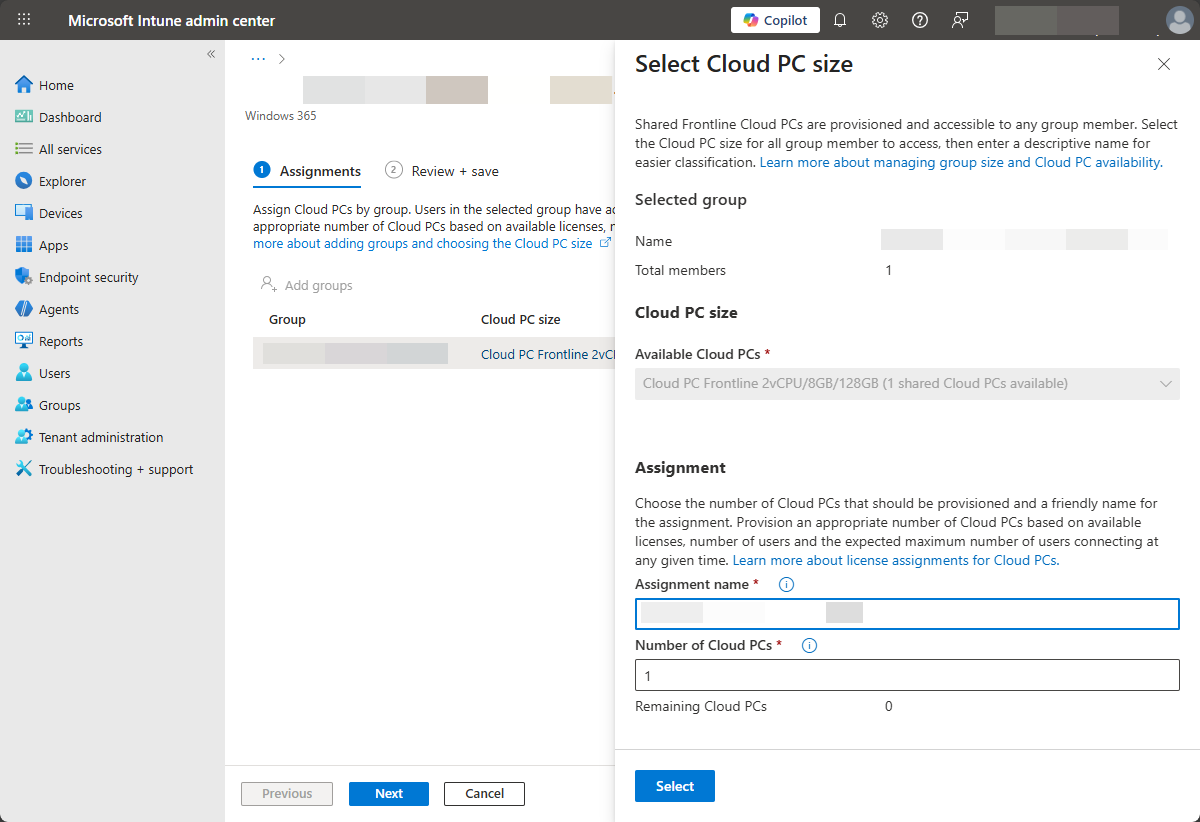This screenshot has height=822, width=1200.
Task: Collapse the left navigation sidebar
Action: (211, 54)
